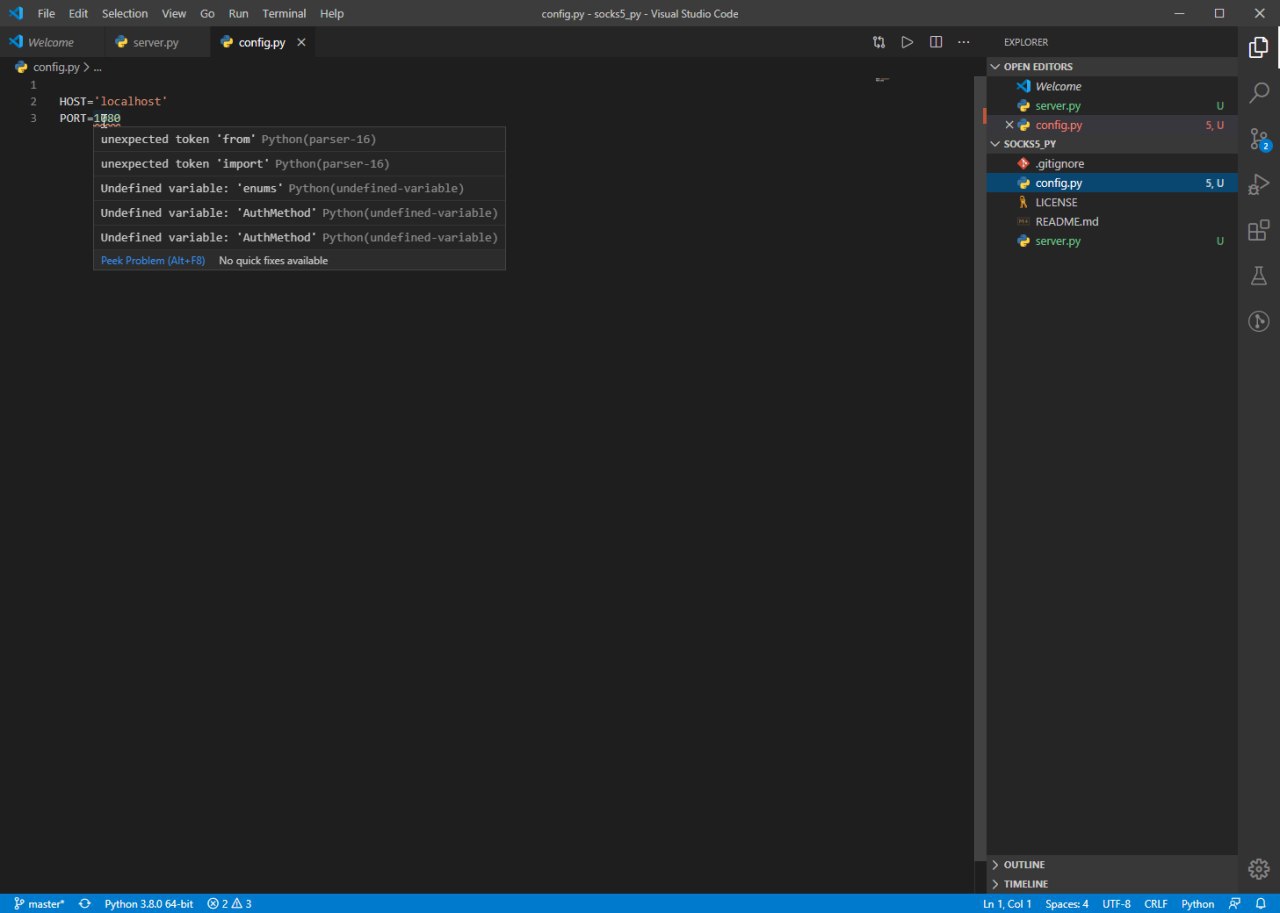Change line ending via CRLF
The image size is (1280, 913).
[1156, 903]
